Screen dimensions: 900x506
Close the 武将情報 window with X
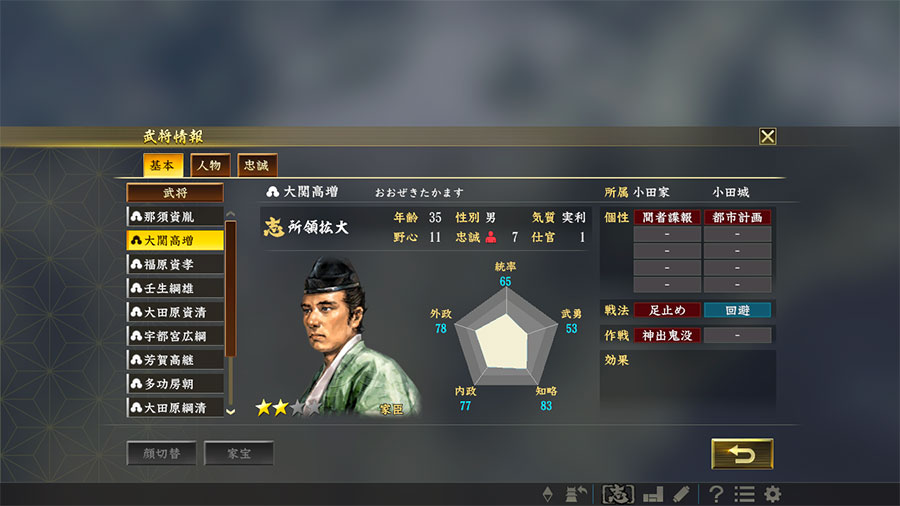click(x=767, y=136)
